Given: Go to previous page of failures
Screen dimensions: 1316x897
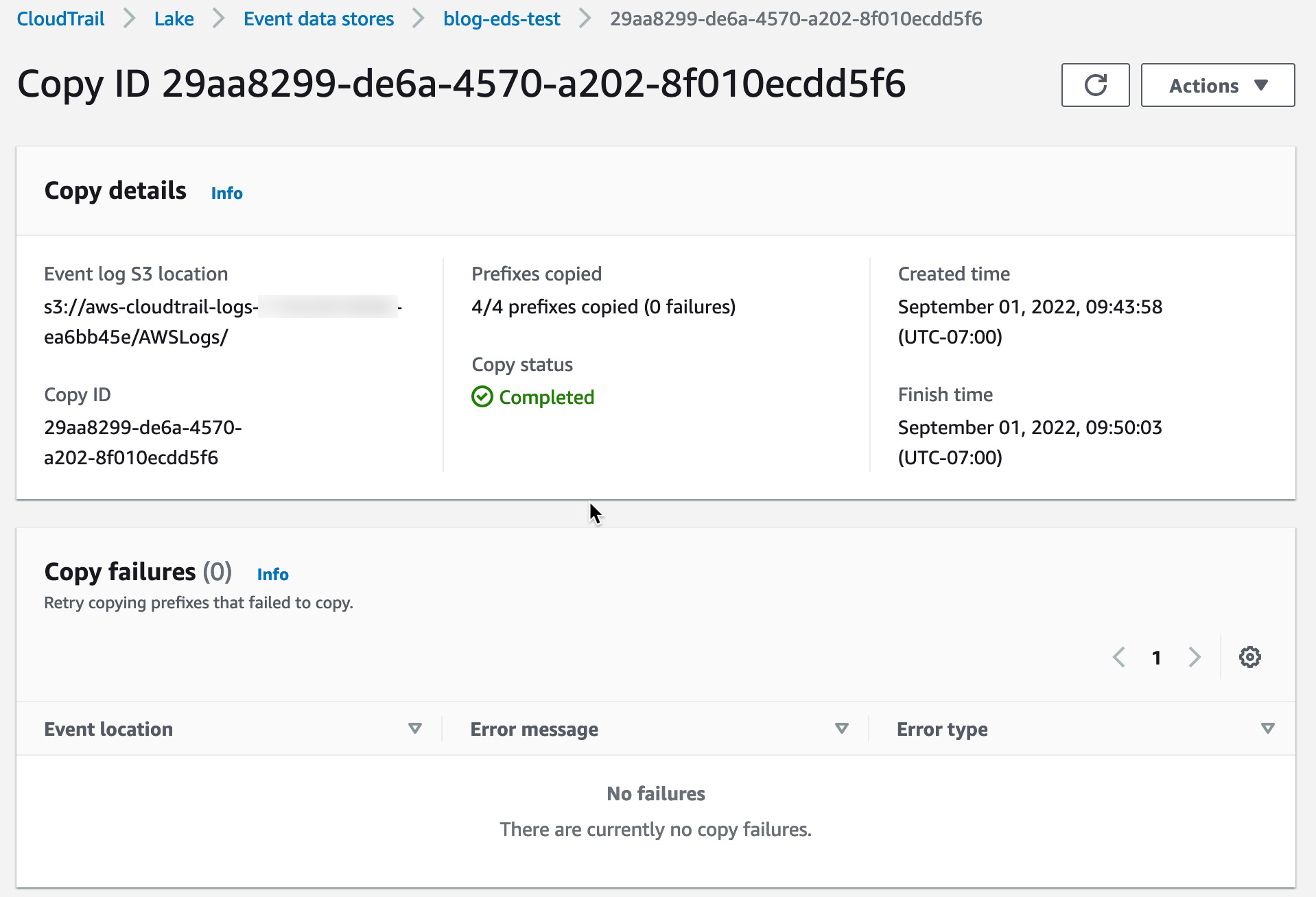Looking at the screenshot, I should 1118,657.
